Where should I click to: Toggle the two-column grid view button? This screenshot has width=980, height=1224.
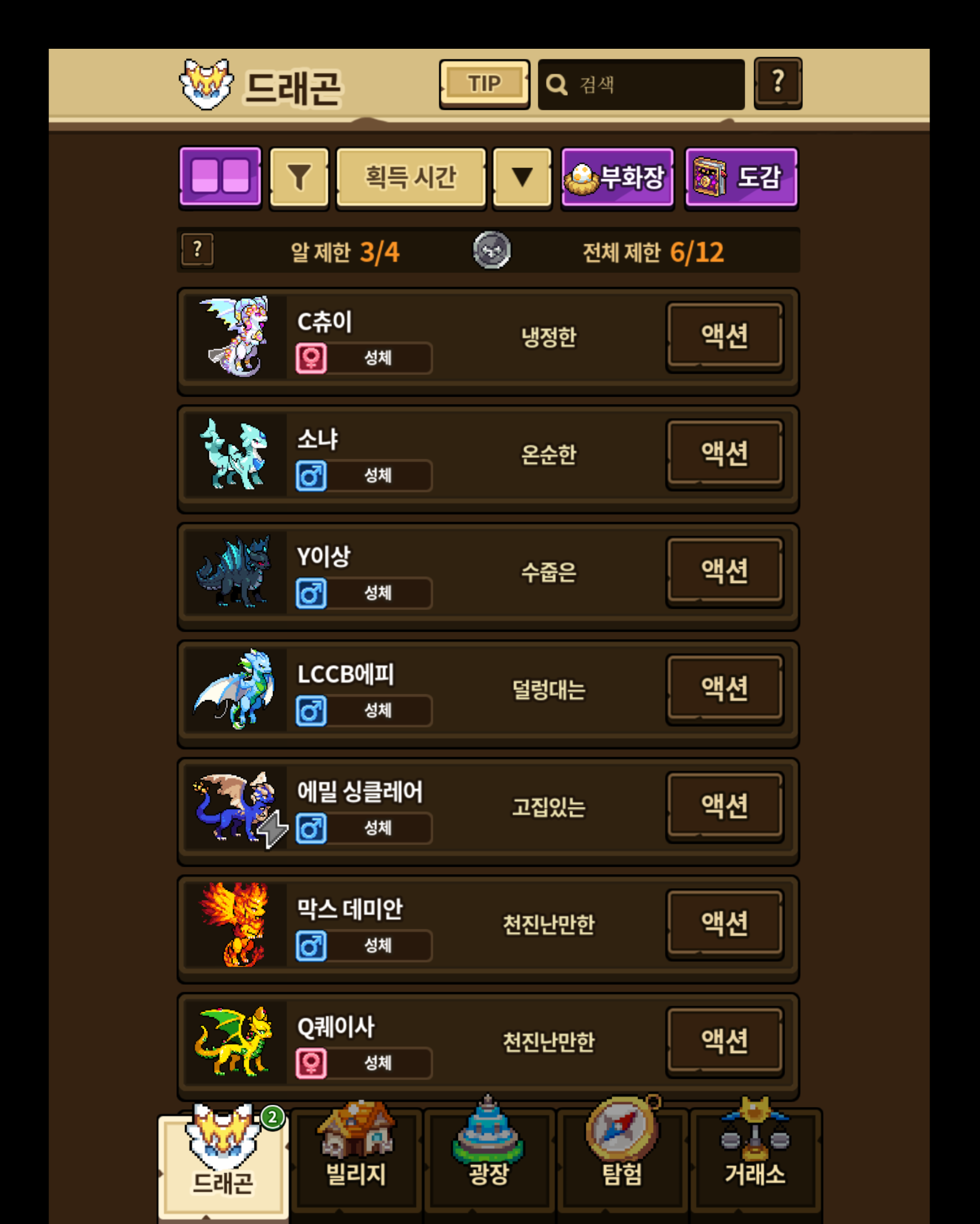coord(220,177)
